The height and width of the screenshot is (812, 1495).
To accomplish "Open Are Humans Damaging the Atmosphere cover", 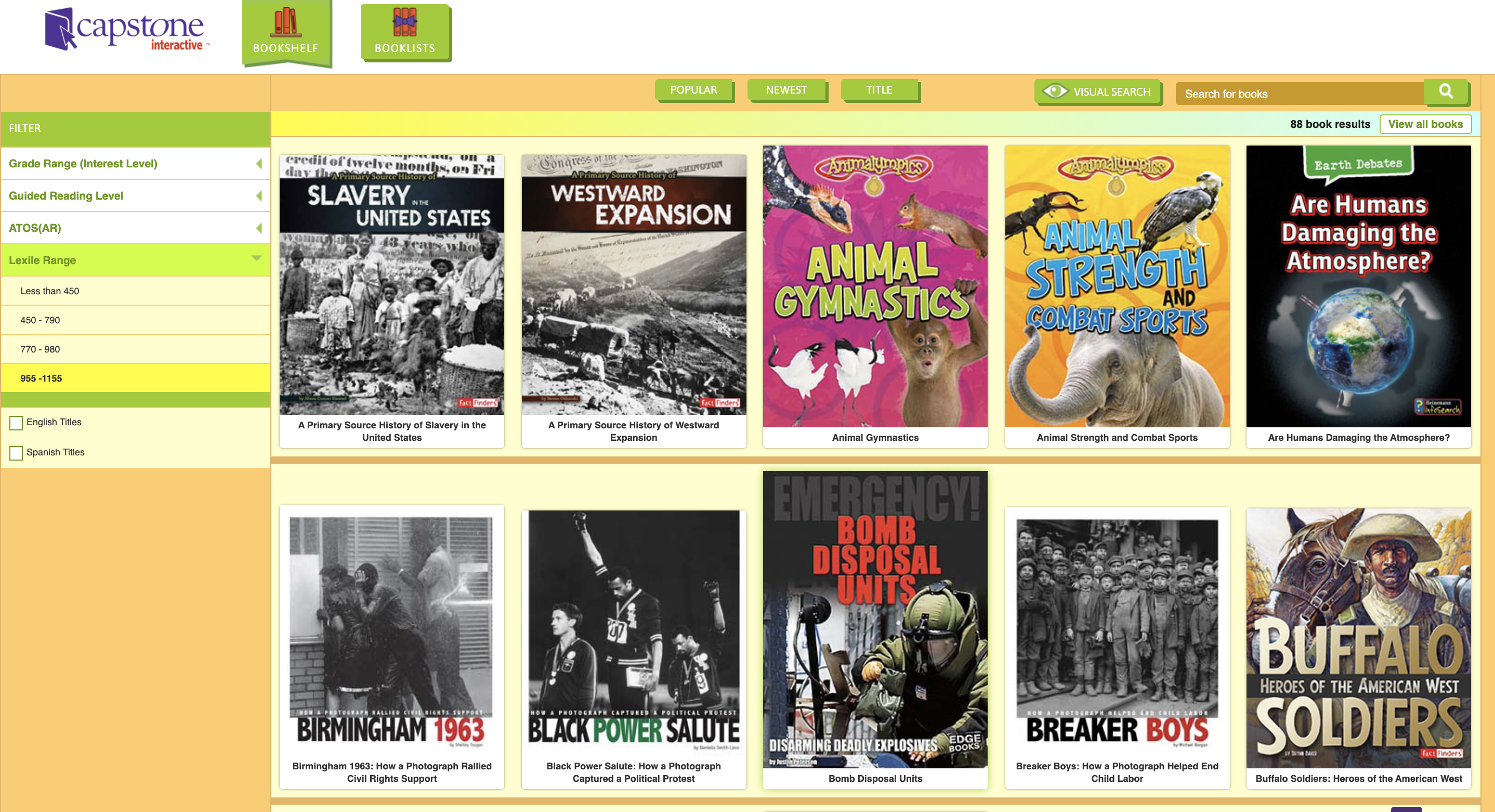I will point(1359,286).
